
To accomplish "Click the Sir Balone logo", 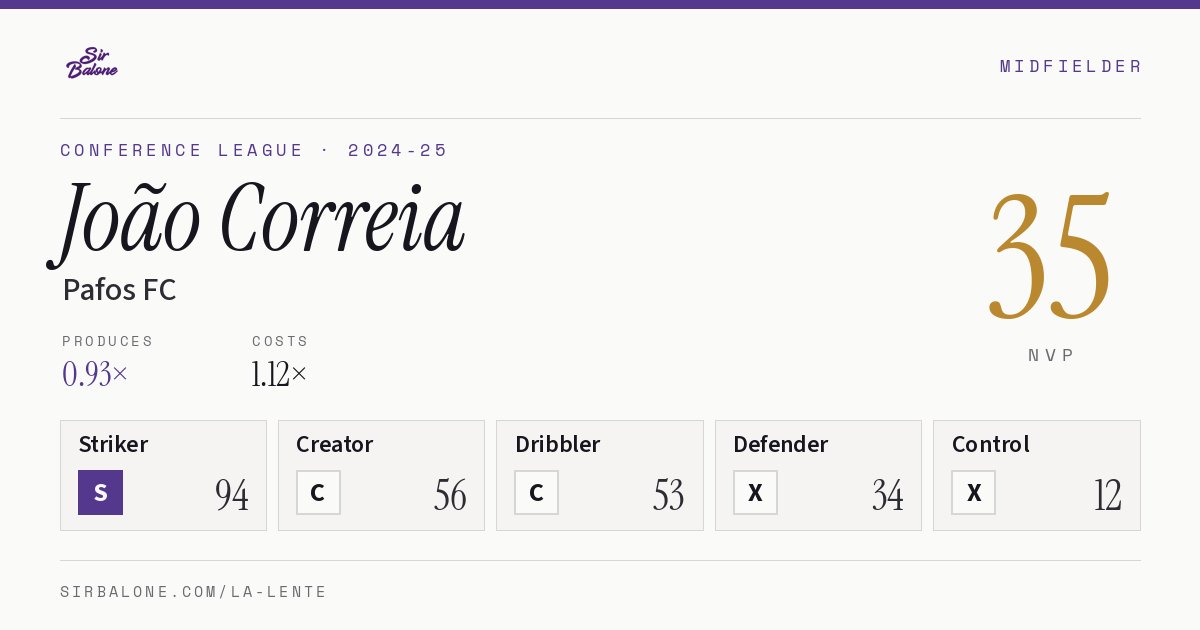I will (92, 63).
